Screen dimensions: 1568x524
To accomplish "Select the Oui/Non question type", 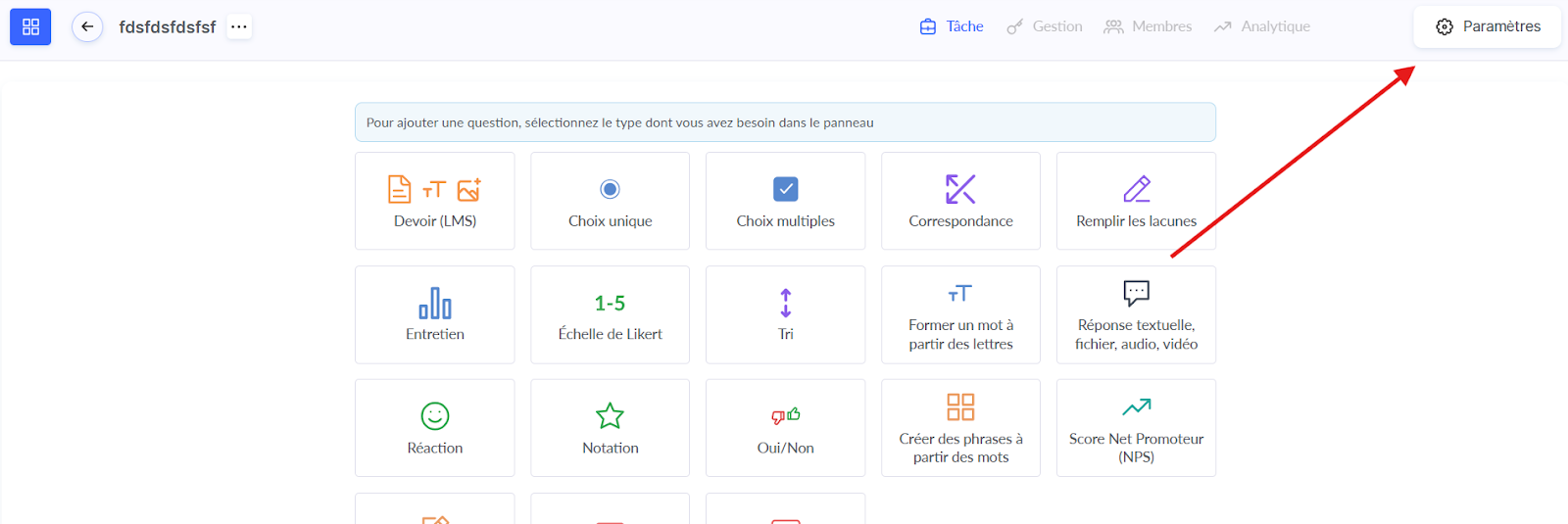I will 785,428.
